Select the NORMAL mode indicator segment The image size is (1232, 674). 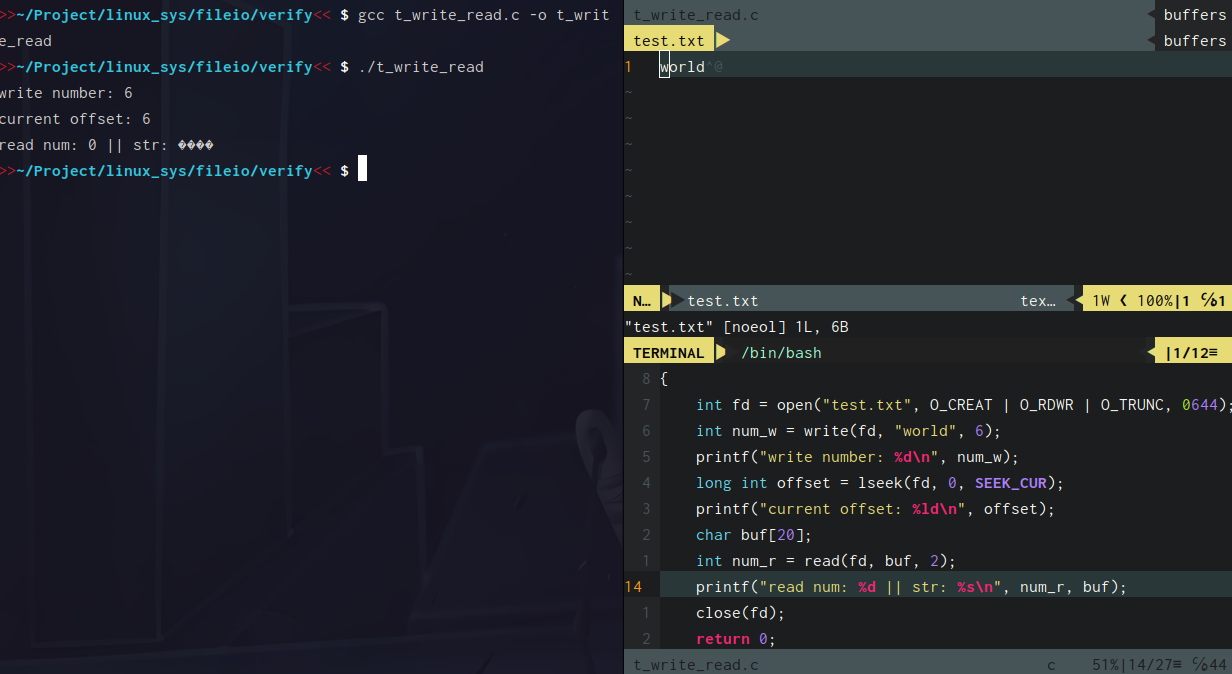click(x=641, y=299)
